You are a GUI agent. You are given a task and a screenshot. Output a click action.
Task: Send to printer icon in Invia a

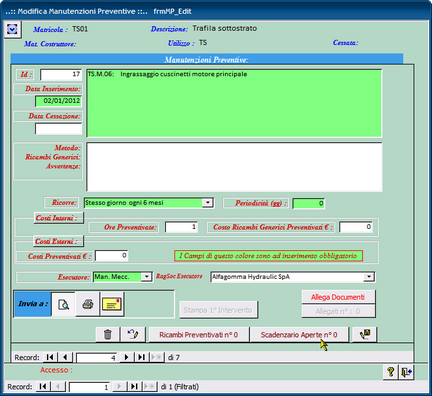(x=88, y=304)
